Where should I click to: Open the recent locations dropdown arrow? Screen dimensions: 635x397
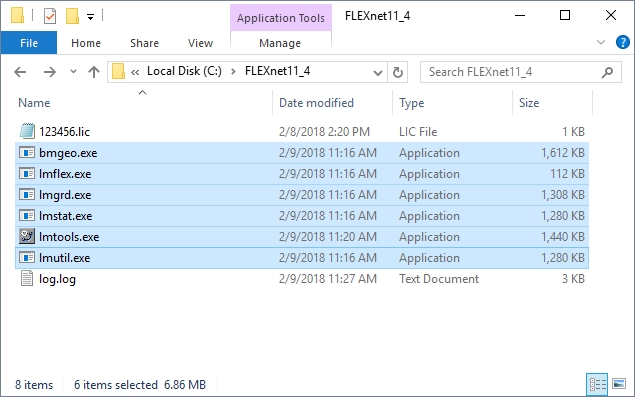[73, 72]
